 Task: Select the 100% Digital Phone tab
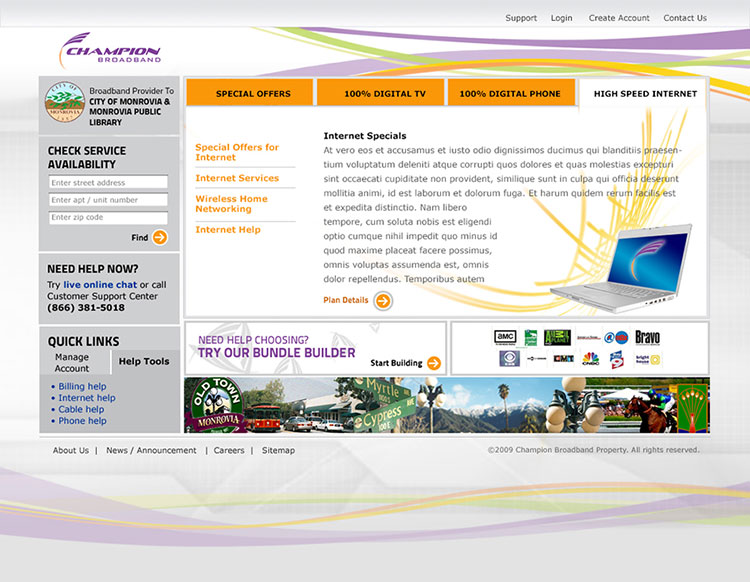click(510, 94)
